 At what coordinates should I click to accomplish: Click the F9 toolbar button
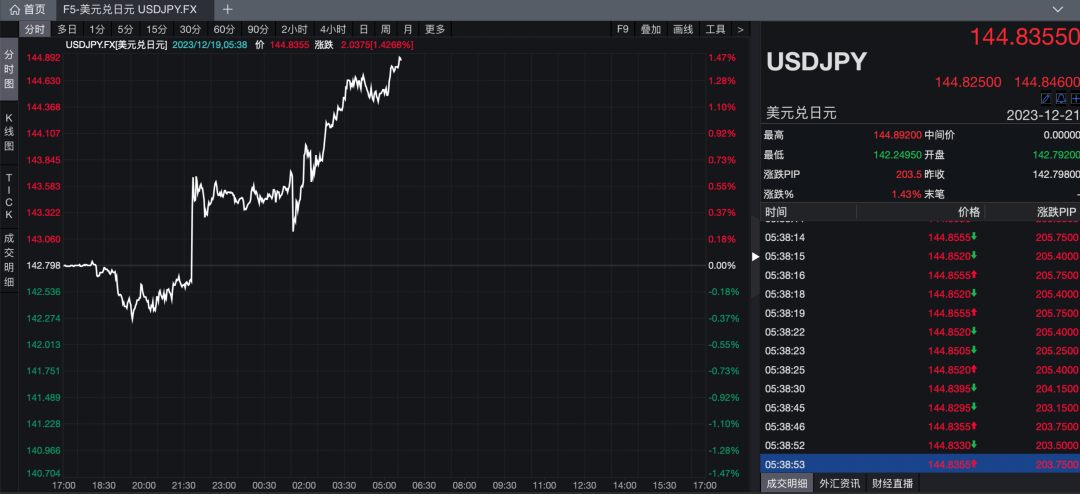coord(622,29)
